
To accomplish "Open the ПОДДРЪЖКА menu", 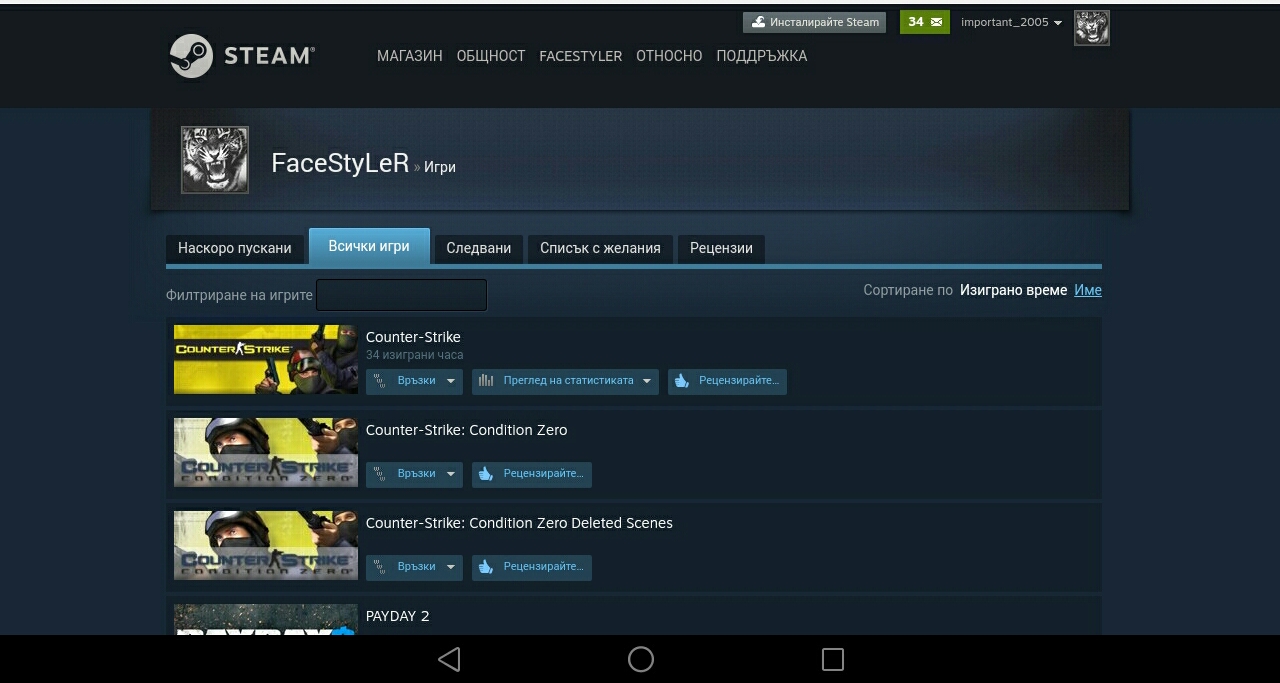I will point(762,56).
